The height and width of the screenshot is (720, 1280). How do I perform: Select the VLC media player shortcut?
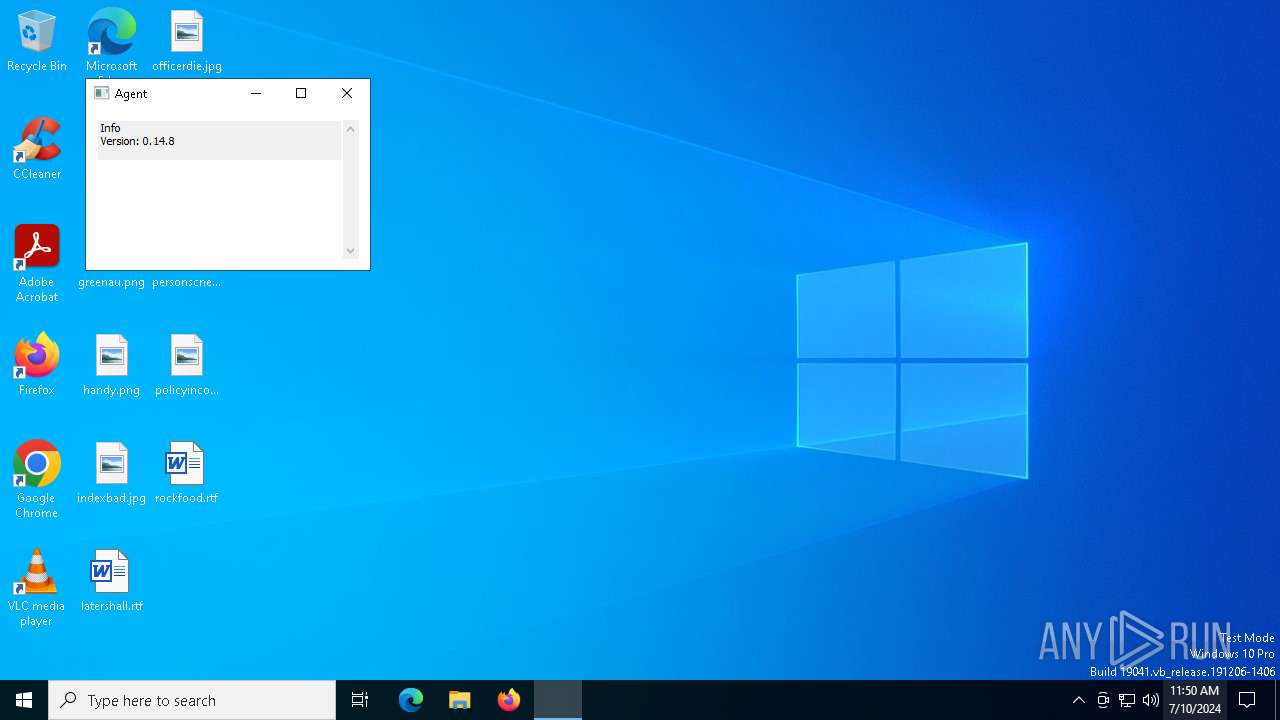tap(37, 588)
